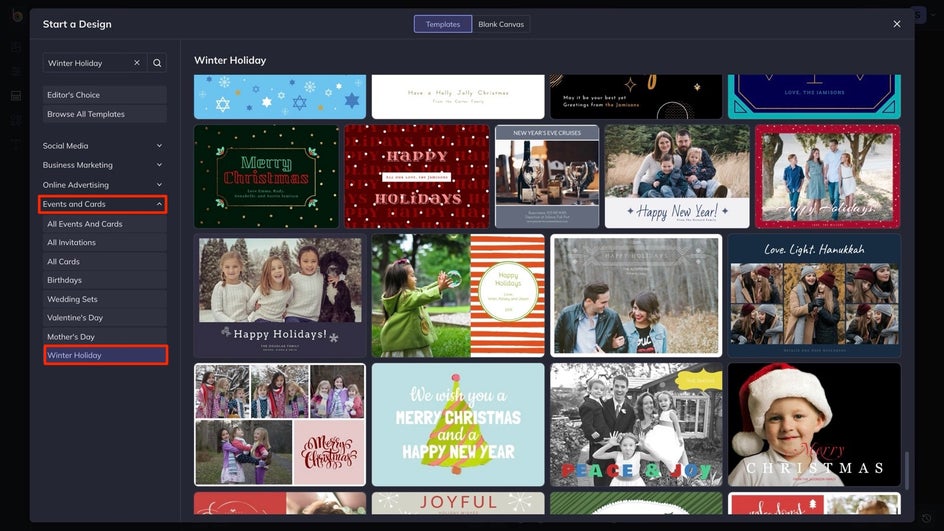This screenshot has height=531, width=944.
Task: Choose the New Year's Eve Cruises template
Action: pyautogui.click(x=547, y=176)
